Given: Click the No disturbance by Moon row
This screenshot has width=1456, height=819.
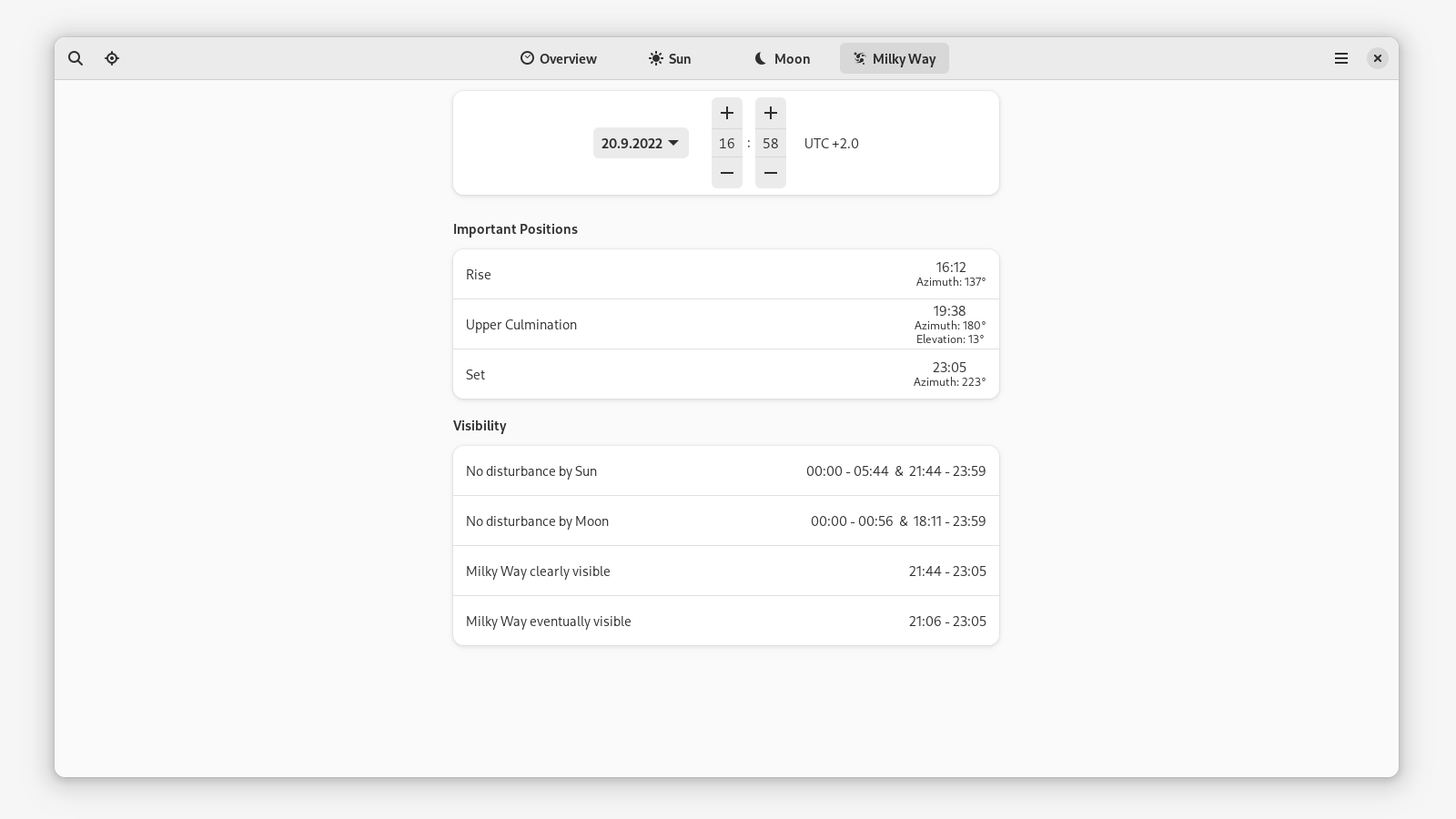Looking at the screenshot, I should 725,521.
